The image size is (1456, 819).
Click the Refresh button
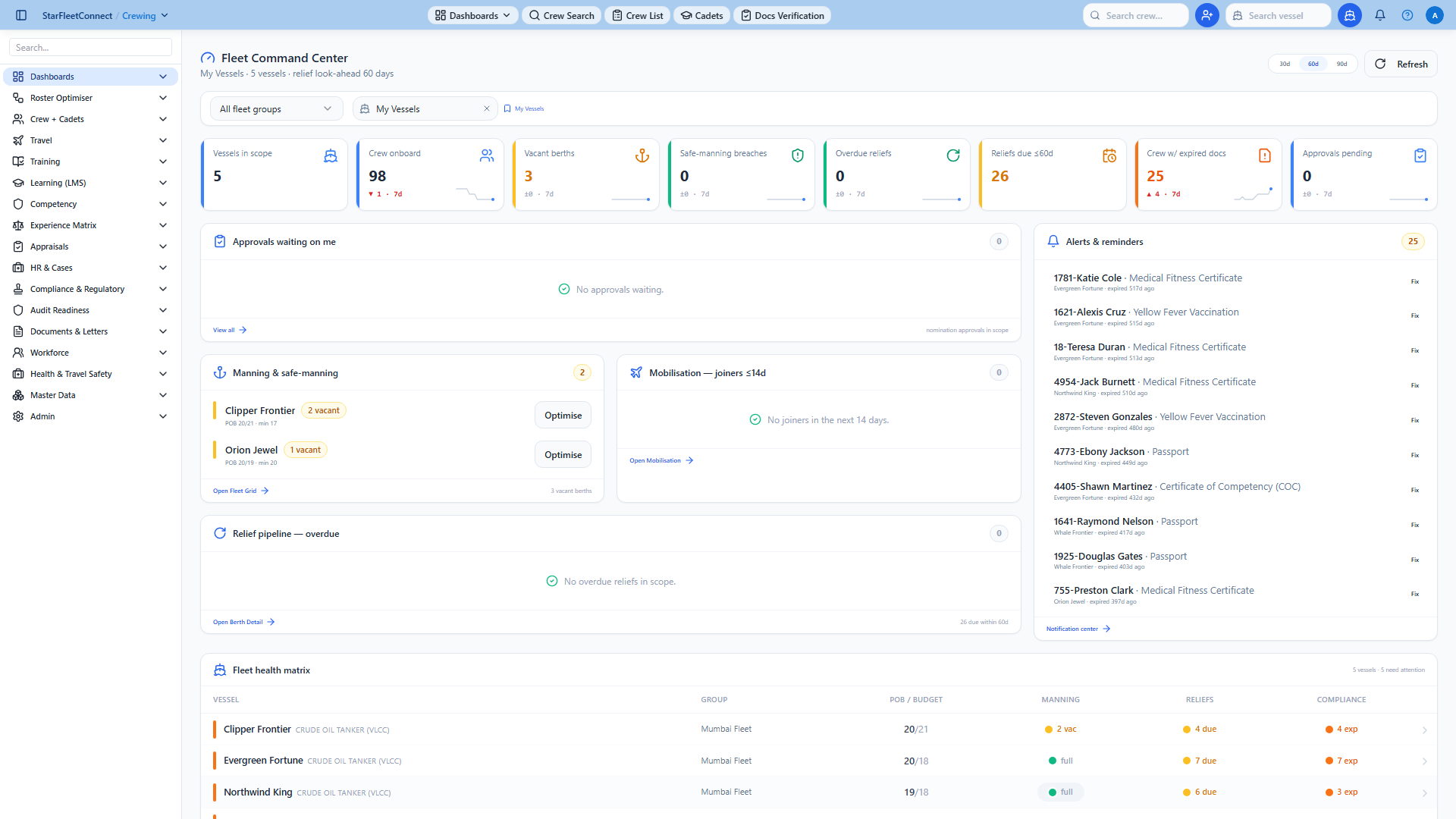pos(1401,64)
